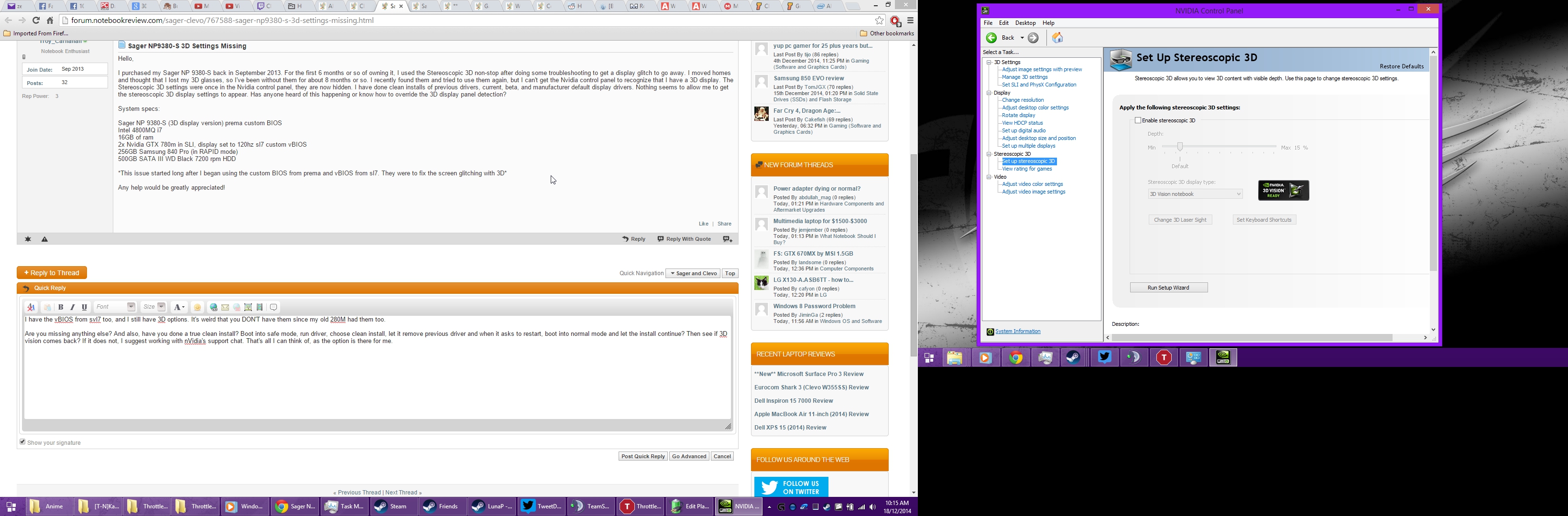Insert a hyperlink via globe icon
The image size is (1568, 516).
tap(214, 307)
